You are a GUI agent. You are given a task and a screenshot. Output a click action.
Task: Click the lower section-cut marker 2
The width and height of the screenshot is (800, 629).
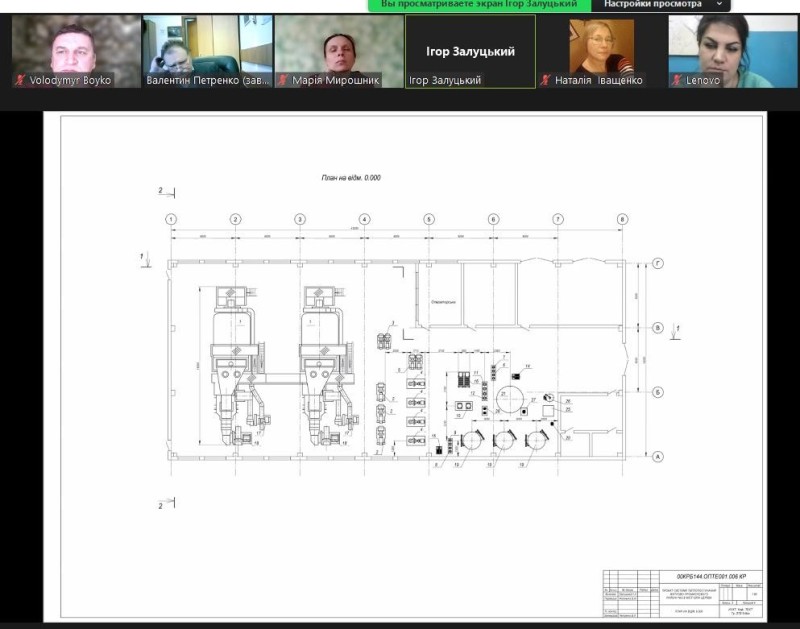160,506
